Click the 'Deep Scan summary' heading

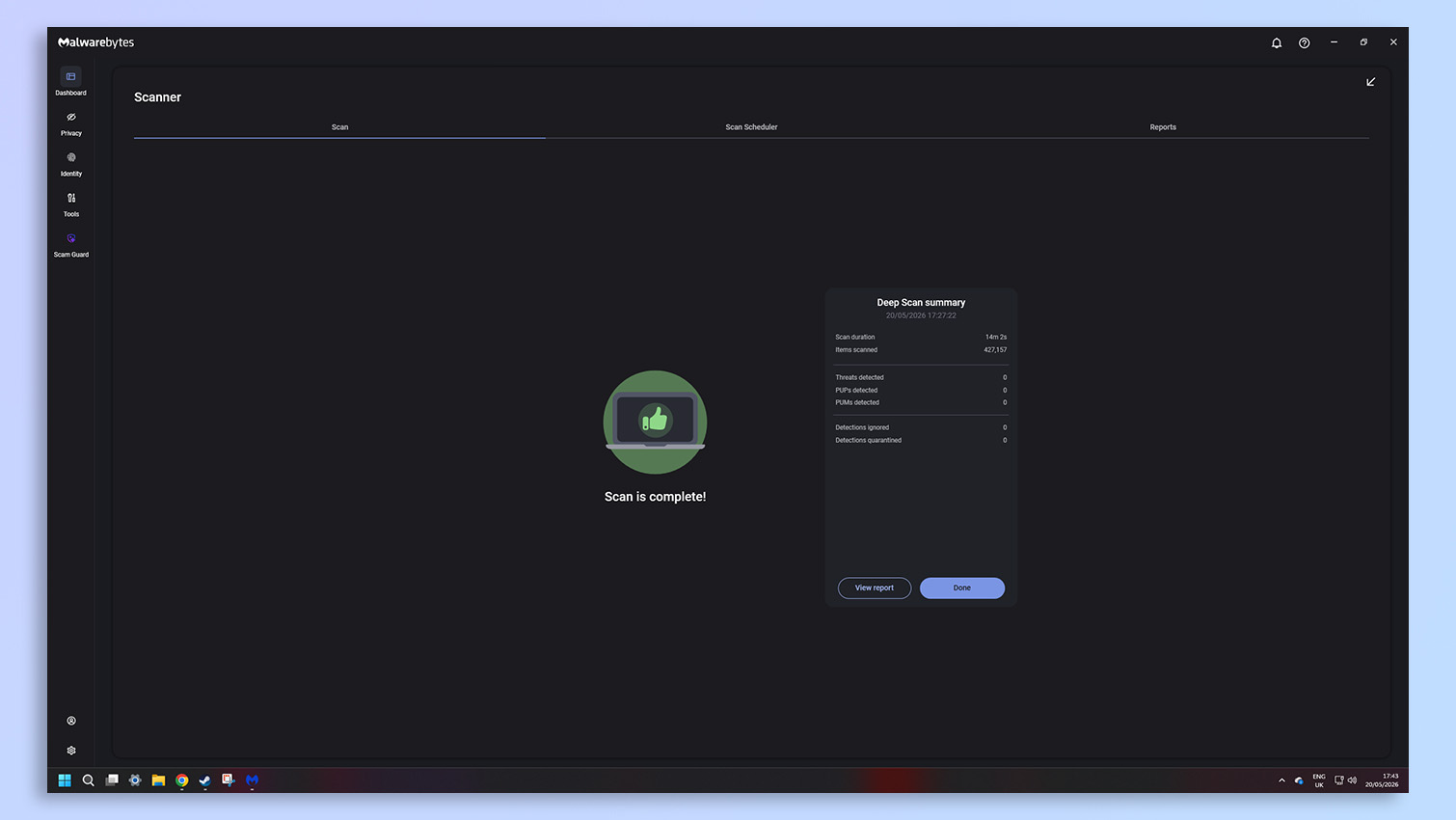(921, 303)
